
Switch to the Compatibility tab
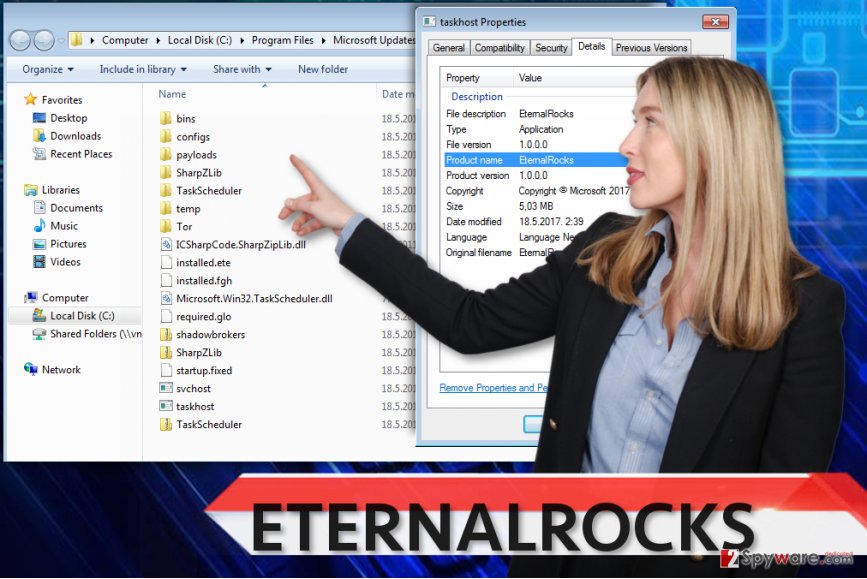coord(499,48)
